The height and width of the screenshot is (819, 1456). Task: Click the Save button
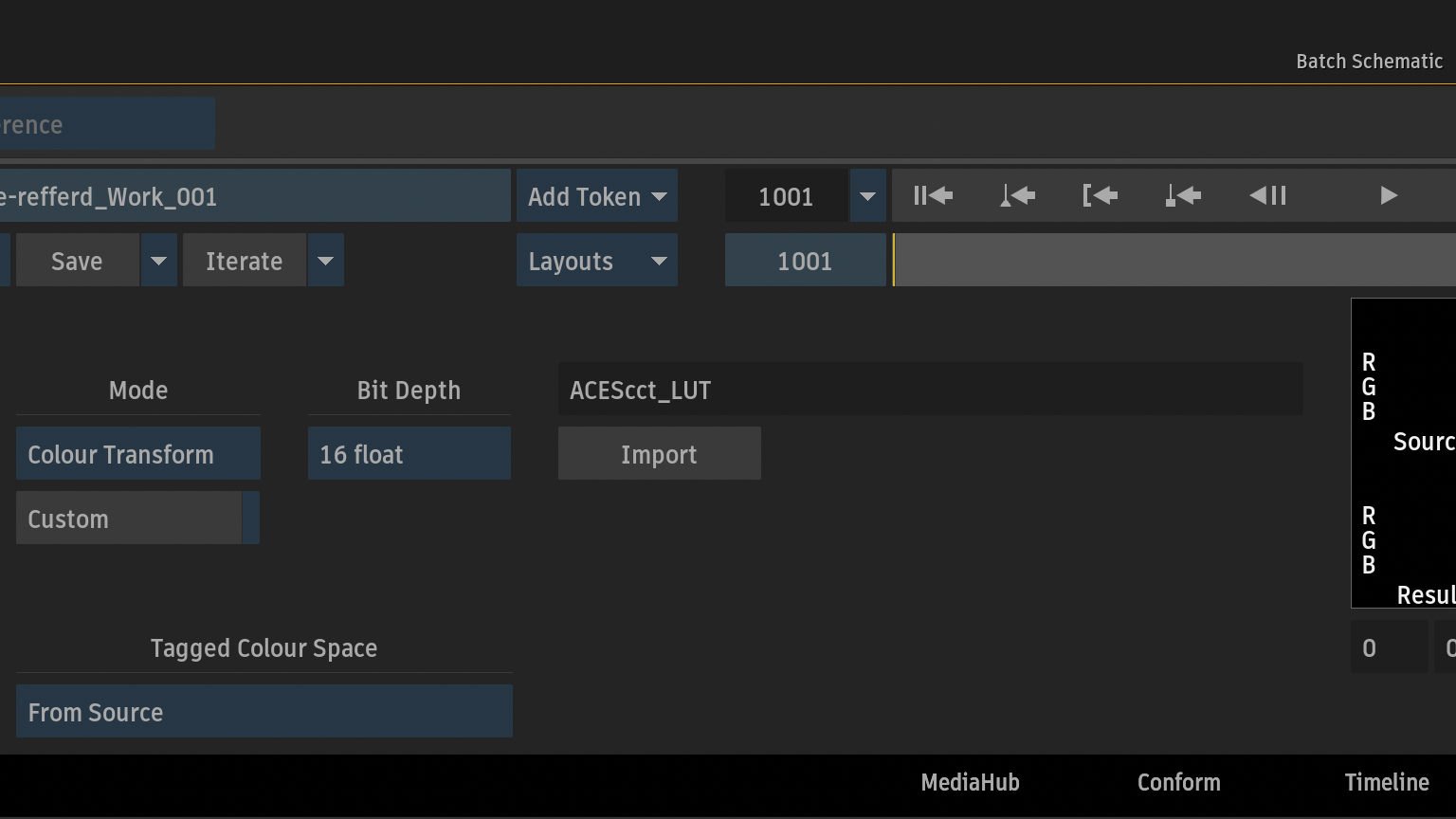[77, 261]
